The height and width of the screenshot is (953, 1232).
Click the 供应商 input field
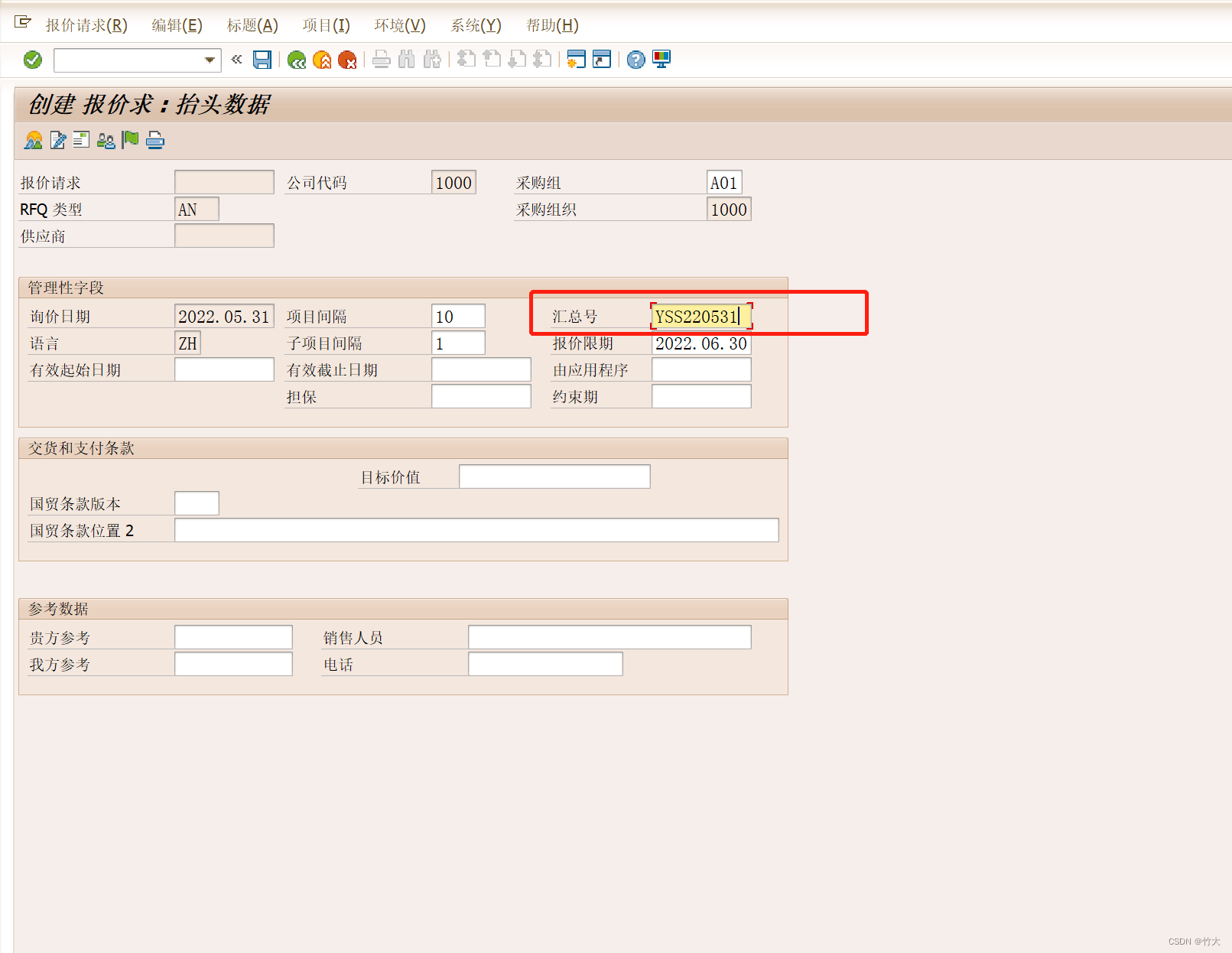(x=224, y=236)
